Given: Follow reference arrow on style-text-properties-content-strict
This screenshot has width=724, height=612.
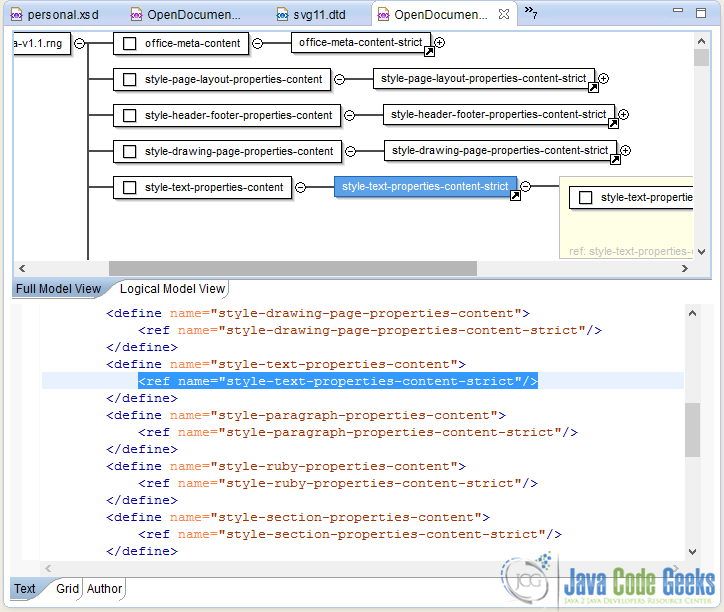Looking at the screenshot, I should [x=515, y=196].
